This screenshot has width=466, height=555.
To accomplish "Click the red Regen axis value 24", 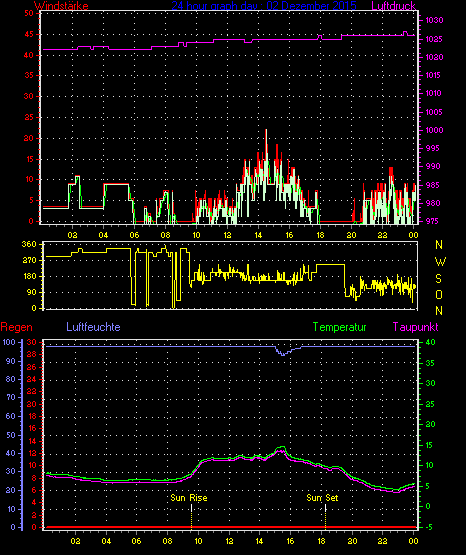I will point(32,379).
